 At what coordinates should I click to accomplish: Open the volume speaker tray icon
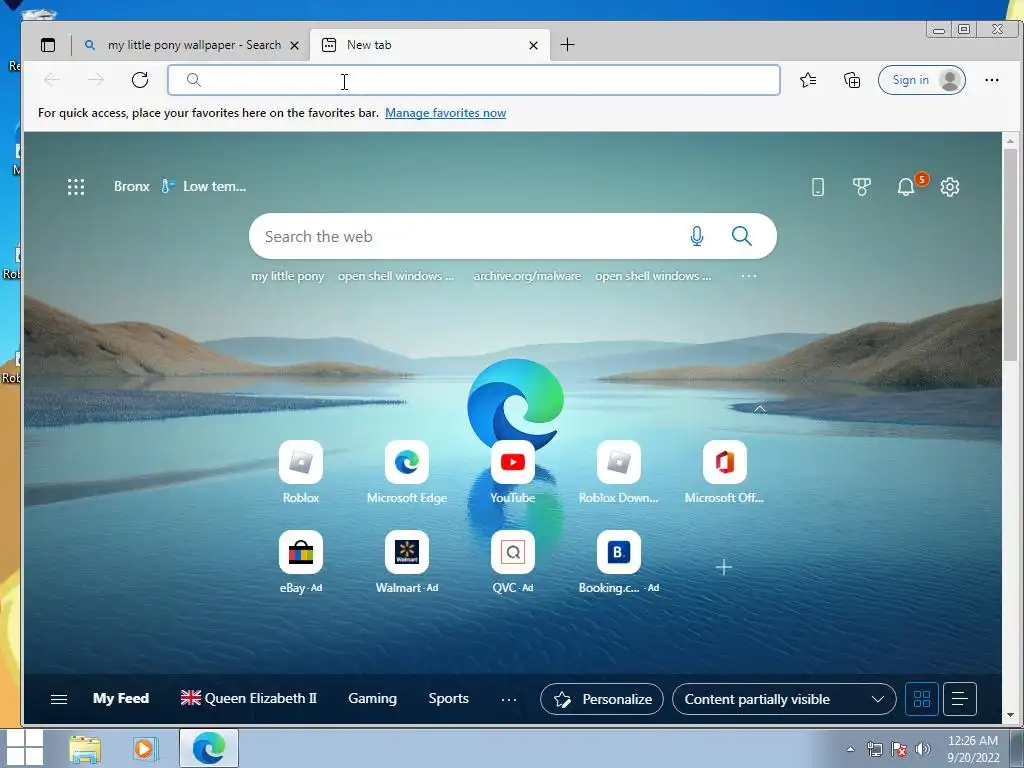(922, 749)
